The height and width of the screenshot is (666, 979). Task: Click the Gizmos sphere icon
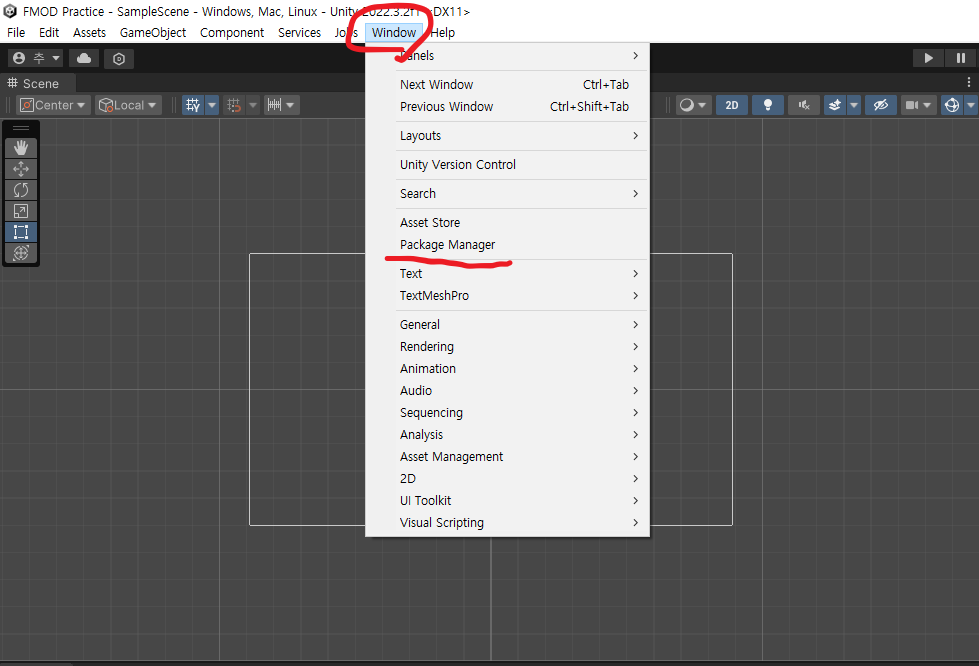point(952,105)
